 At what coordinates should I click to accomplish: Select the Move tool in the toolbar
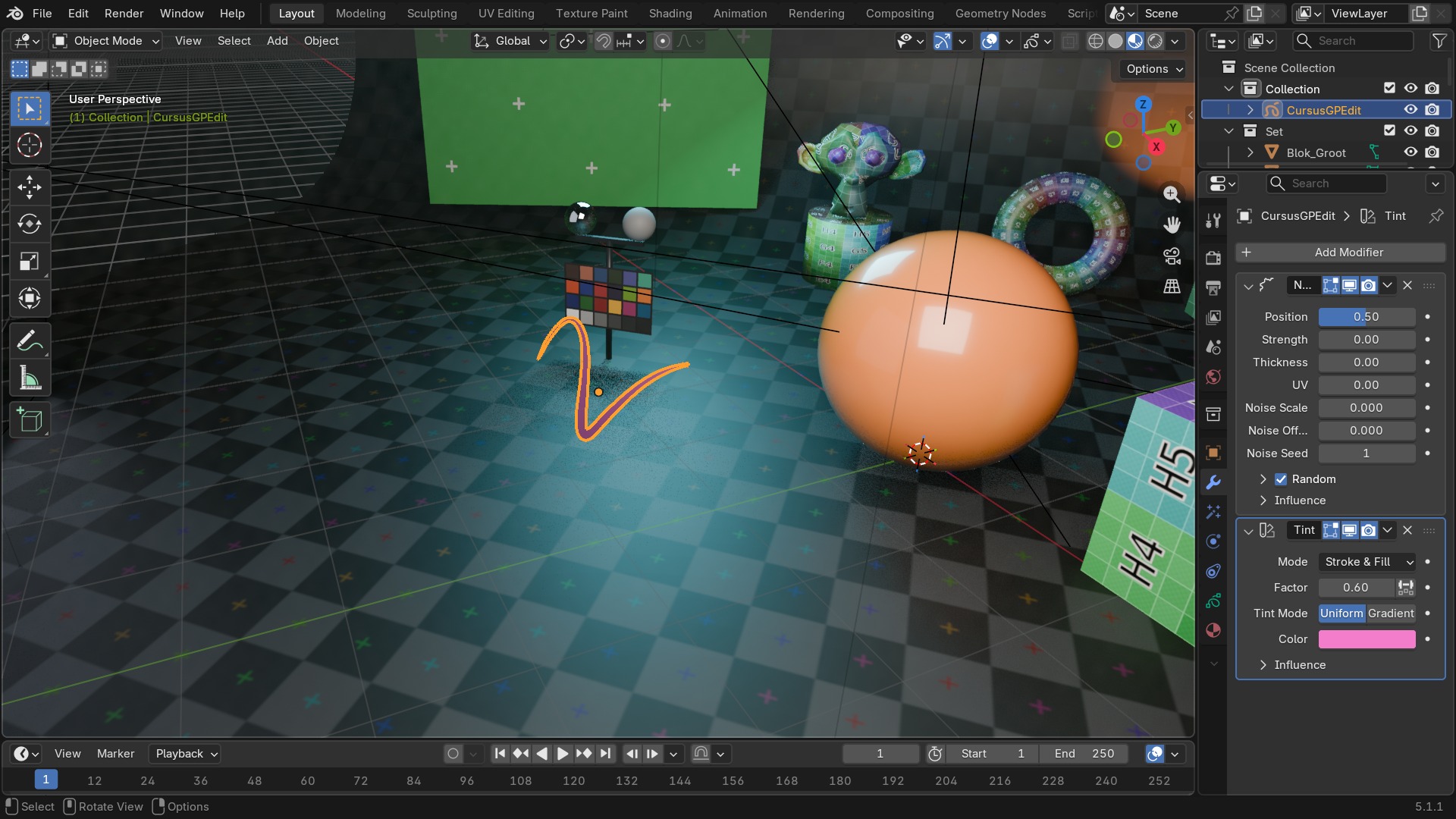coord(30,187)
